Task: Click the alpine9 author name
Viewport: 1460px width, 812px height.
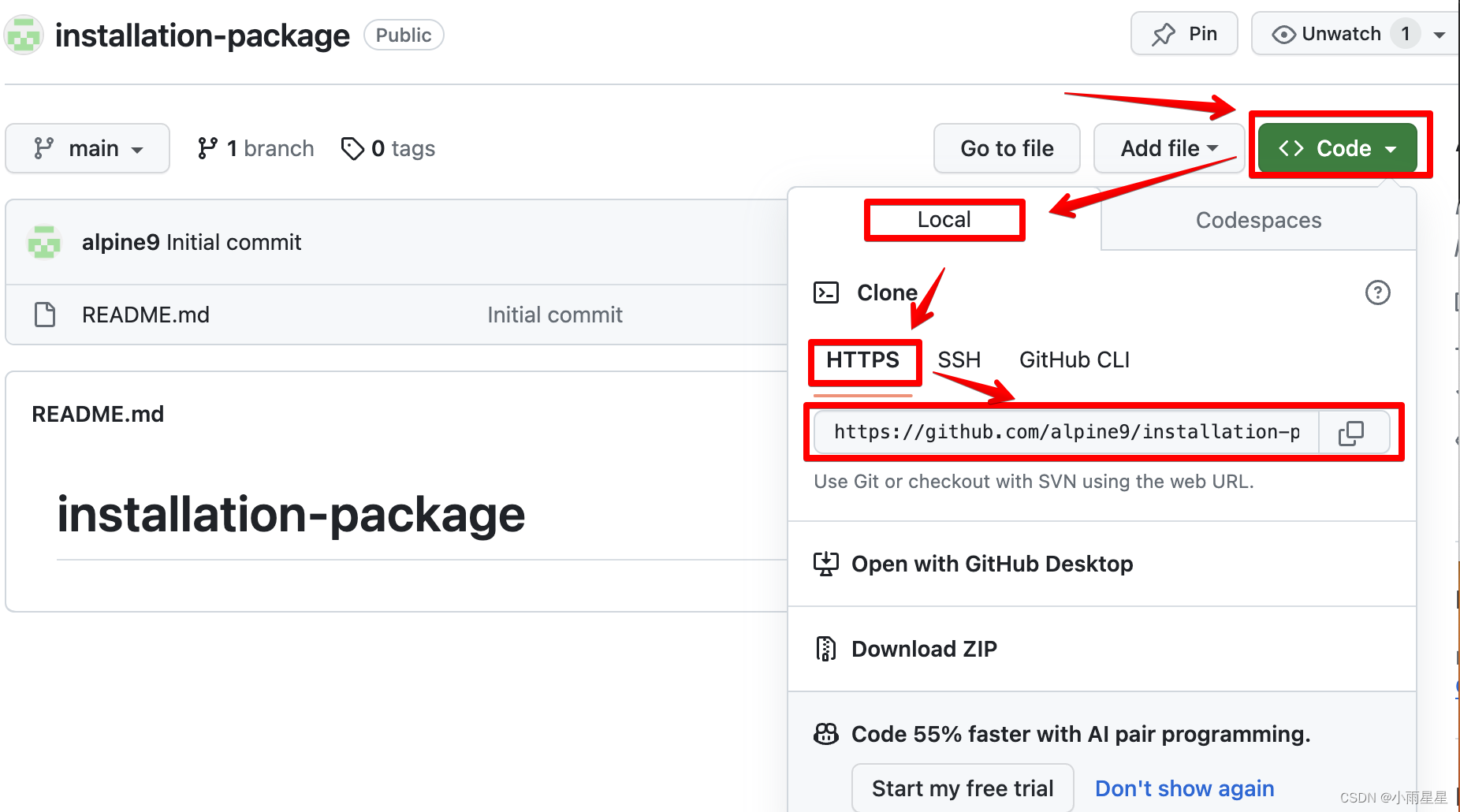Action: (x=121, y=242)
